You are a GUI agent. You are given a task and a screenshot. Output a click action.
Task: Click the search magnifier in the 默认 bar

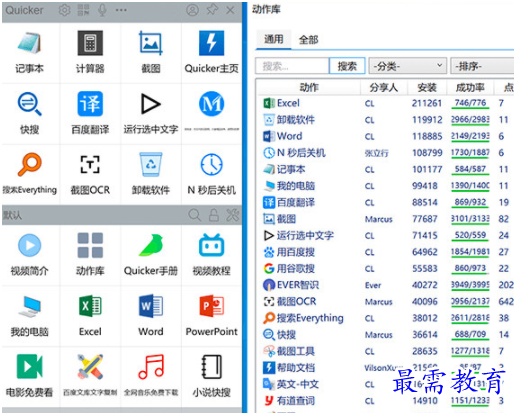(195, 215)
